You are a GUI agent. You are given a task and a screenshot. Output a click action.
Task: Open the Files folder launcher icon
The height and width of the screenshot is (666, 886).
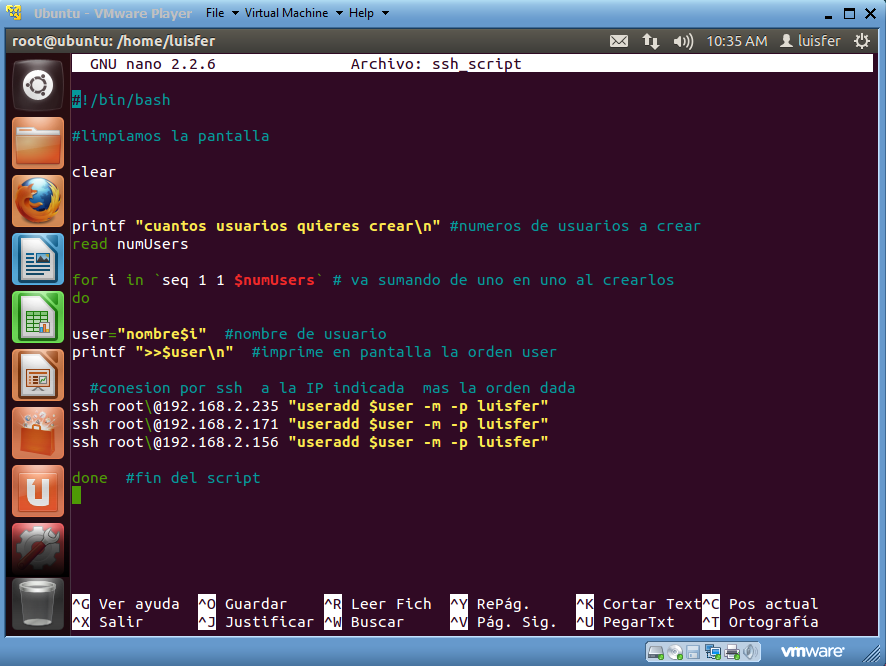click(x=37, y=144)
